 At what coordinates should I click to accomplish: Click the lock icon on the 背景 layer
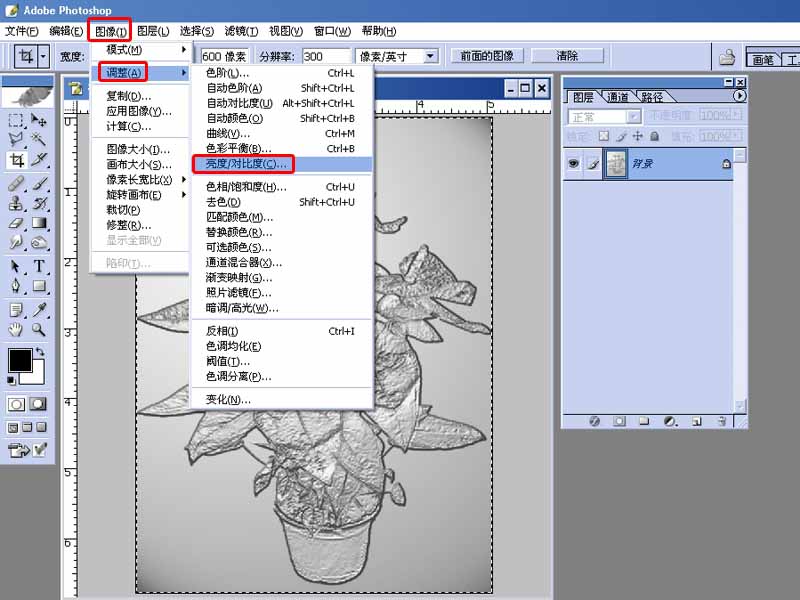(727, 163)
